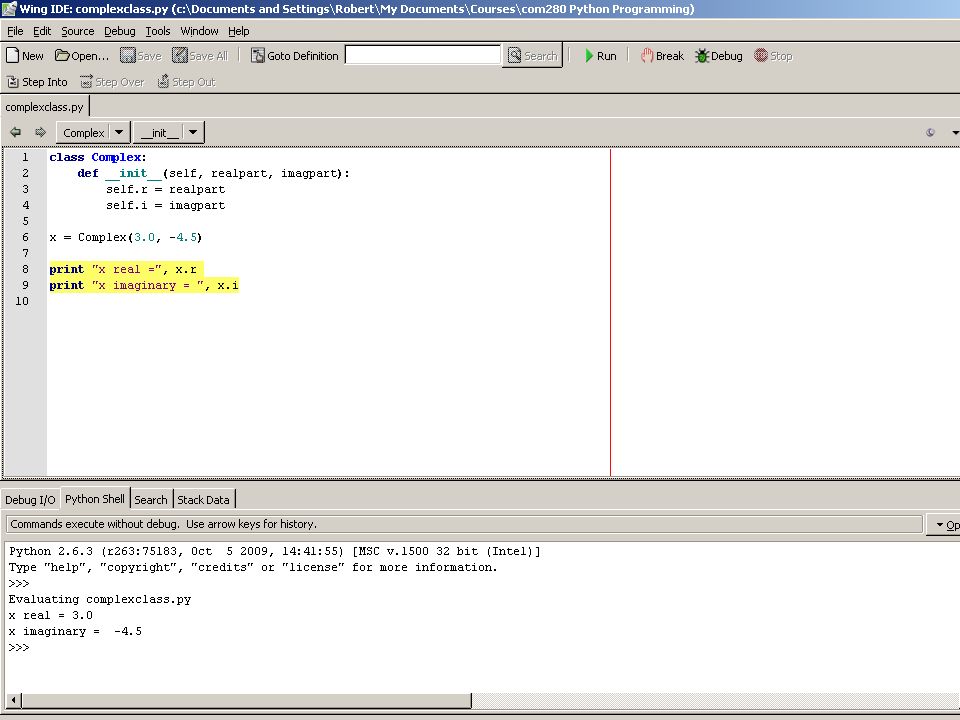Click the Save All toolbar button
Screen dimensions: 960x720
tap(200, 56)
